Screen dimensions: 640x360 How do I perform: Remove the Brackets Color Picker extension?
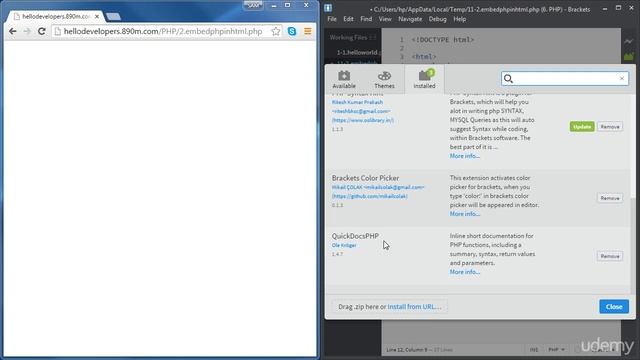[610, 198]
